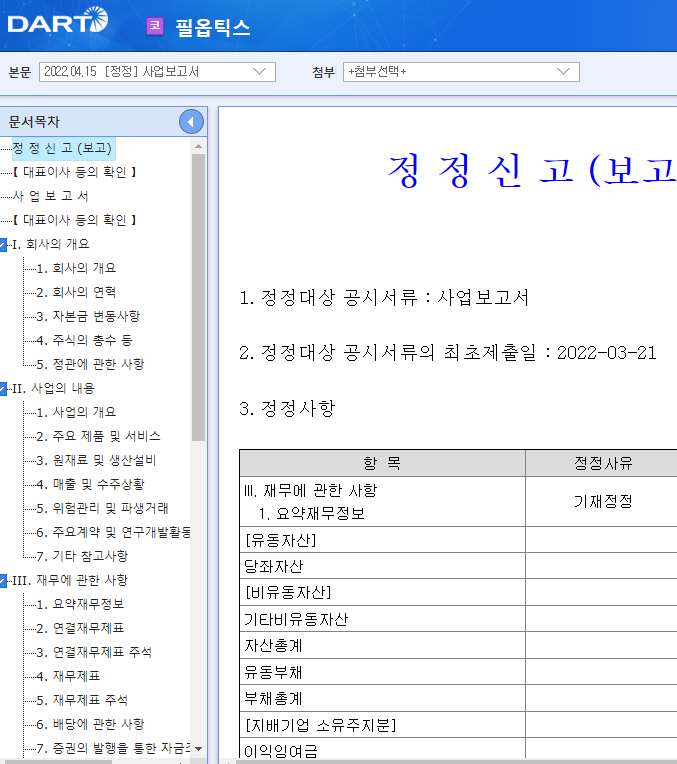
Task: Click the [유동자산] table row
Action: point(458,540)
